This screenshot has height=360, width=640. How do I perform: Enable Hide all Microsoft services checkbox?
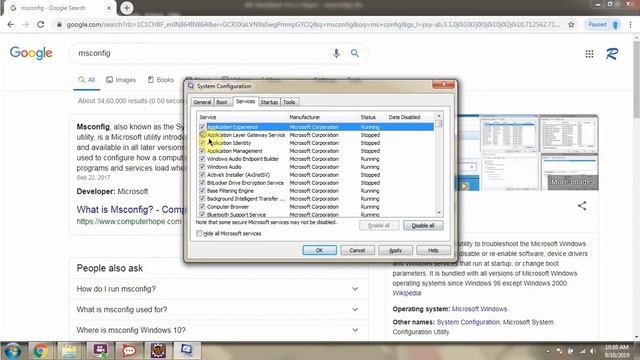tap(199, 233)
